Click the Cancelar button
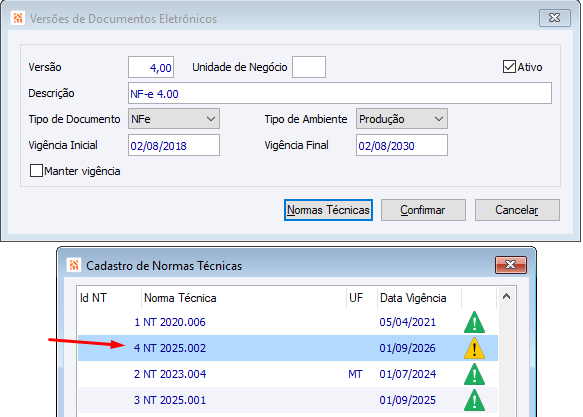 click(517, 210)
